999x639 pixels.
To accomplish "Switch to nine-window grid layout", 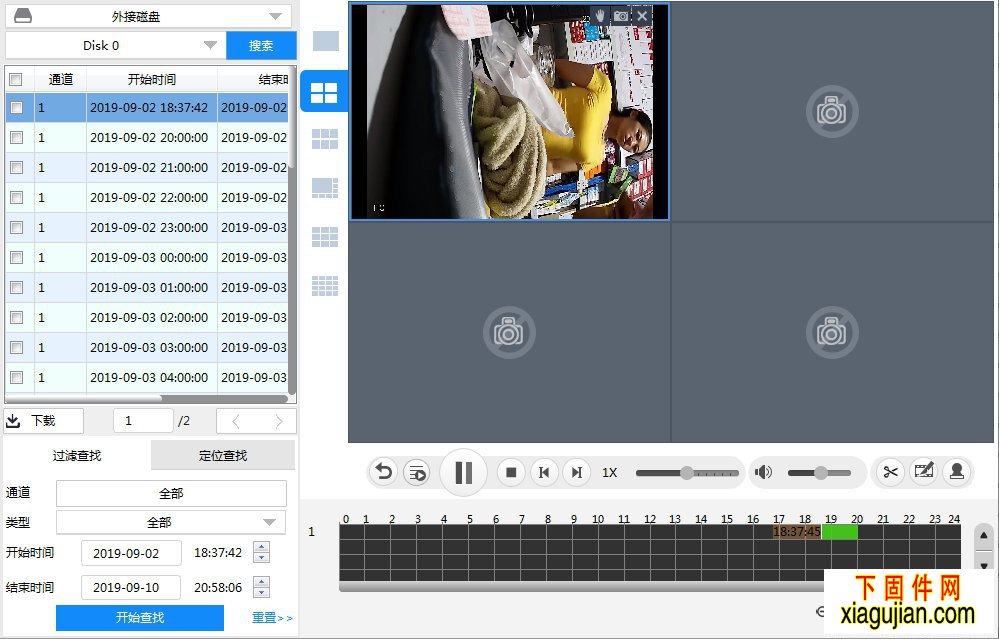I will 325,237.
